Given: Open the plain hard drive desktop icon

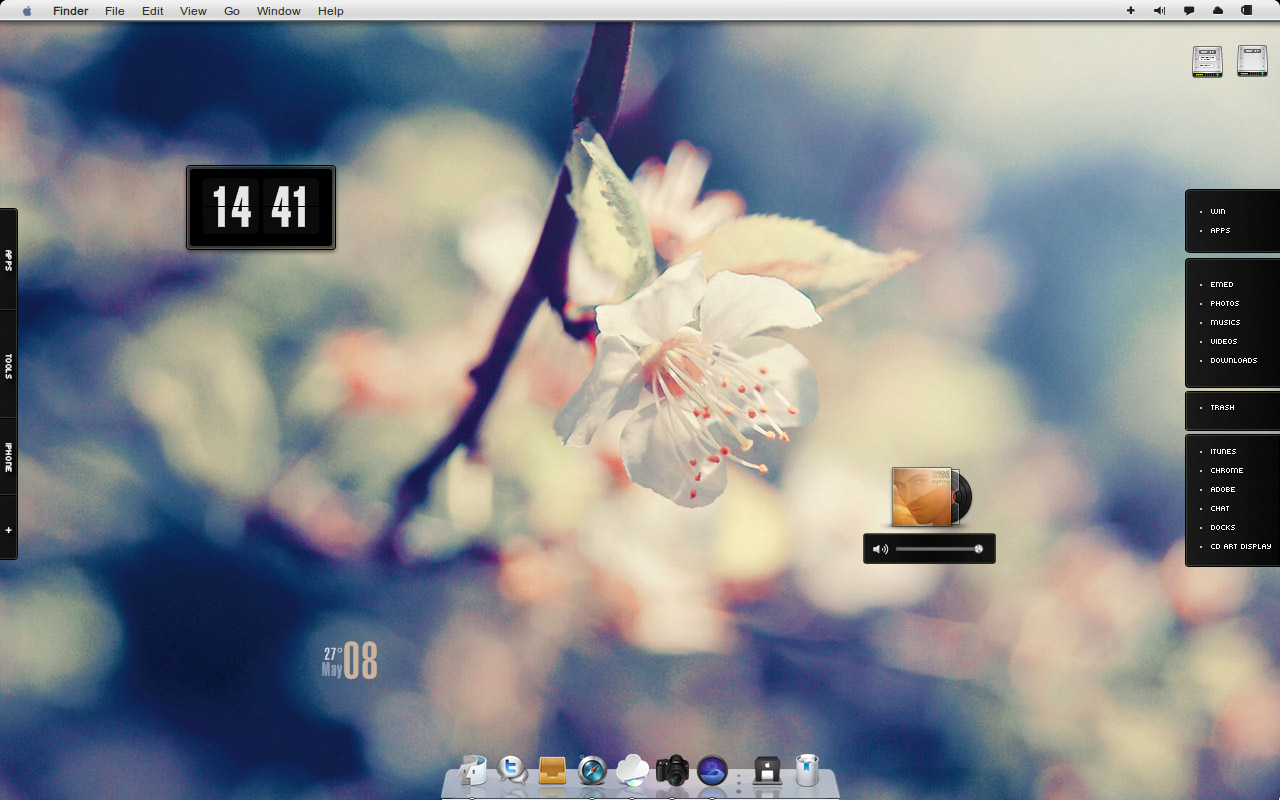Looking at the screenshot, I should [1252, 61].
